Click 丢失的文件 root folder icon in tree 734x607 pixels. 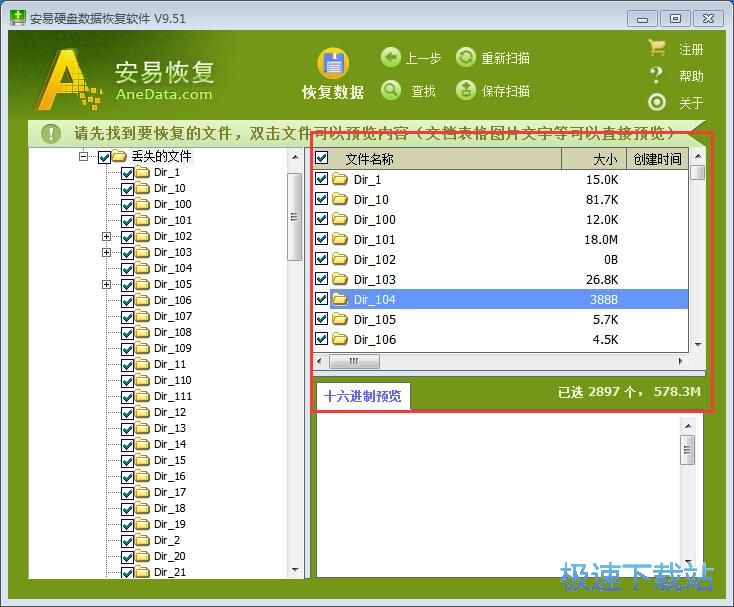click(119, 156)
